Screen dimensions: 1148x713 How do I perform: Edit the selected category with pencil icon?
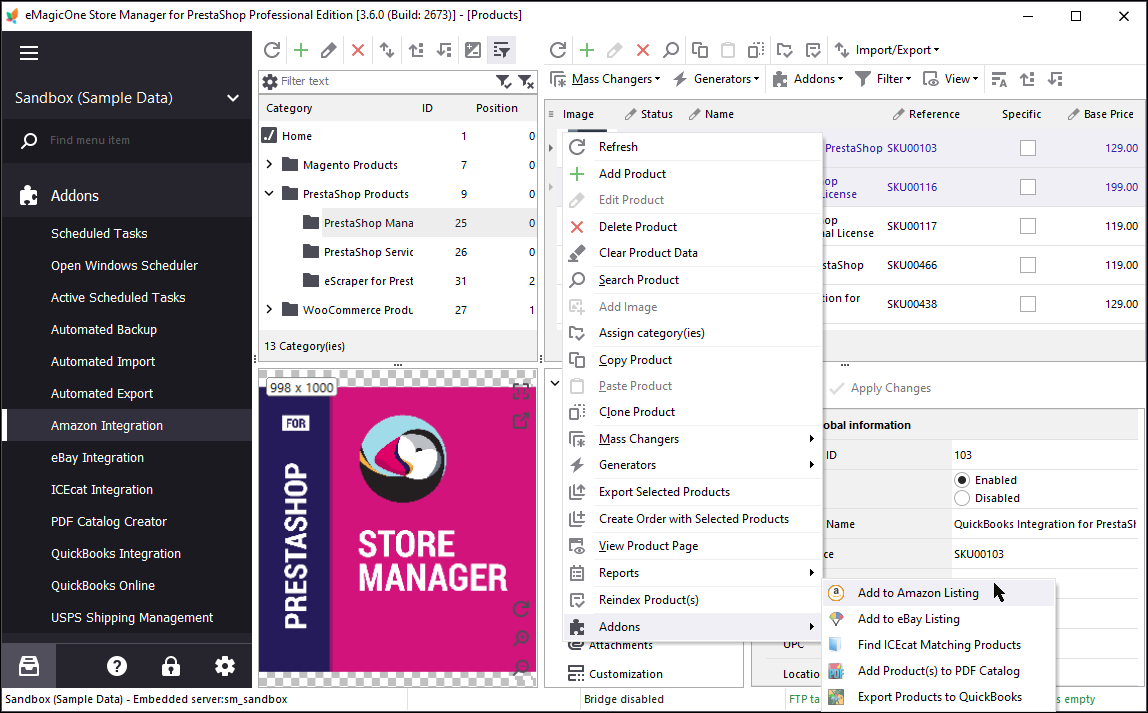point(329,50)
